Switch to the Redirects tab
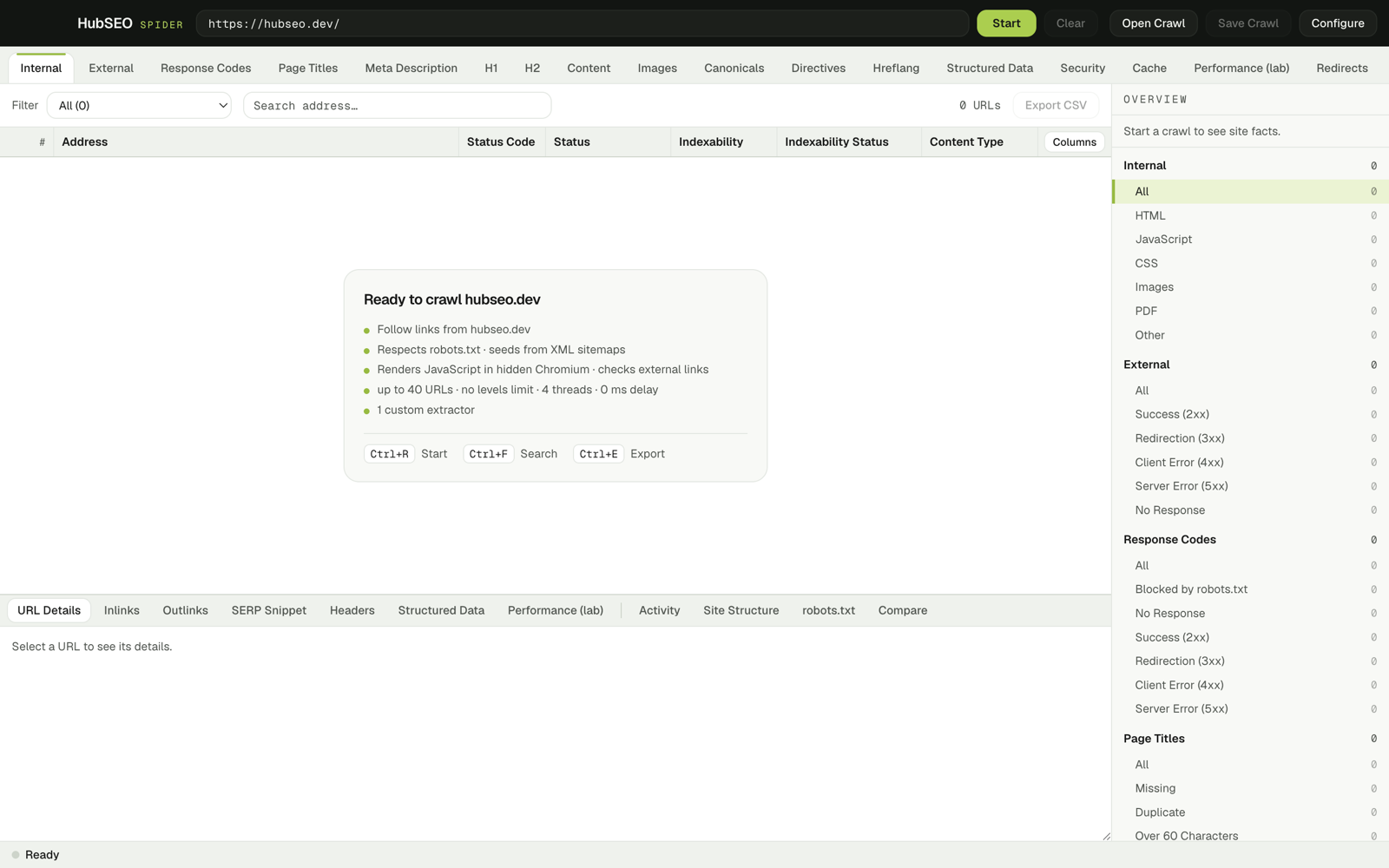Image resolution: width=1389 pixels, height=868 pixels. [1341, 68]
